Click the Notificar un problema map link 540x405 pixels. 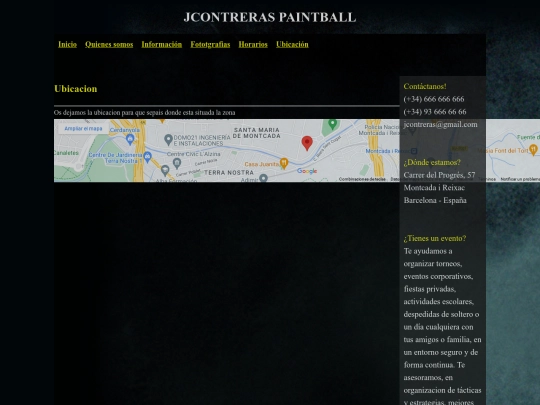[x=520, y=179]
